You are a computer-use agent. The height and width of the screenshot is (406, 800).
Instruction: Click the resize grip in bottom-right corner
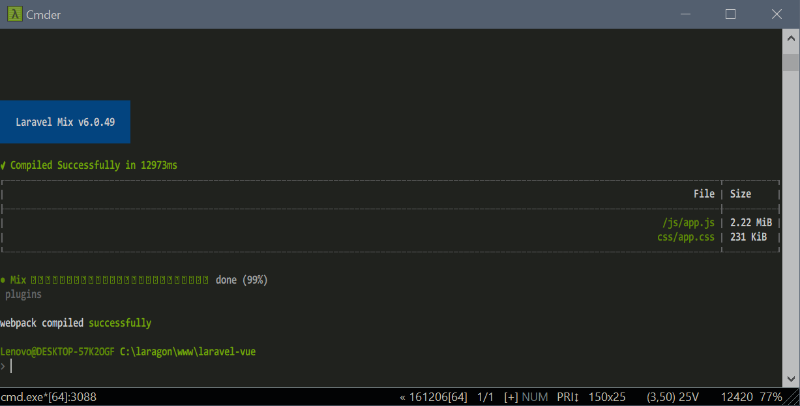[x=793, y=398]
